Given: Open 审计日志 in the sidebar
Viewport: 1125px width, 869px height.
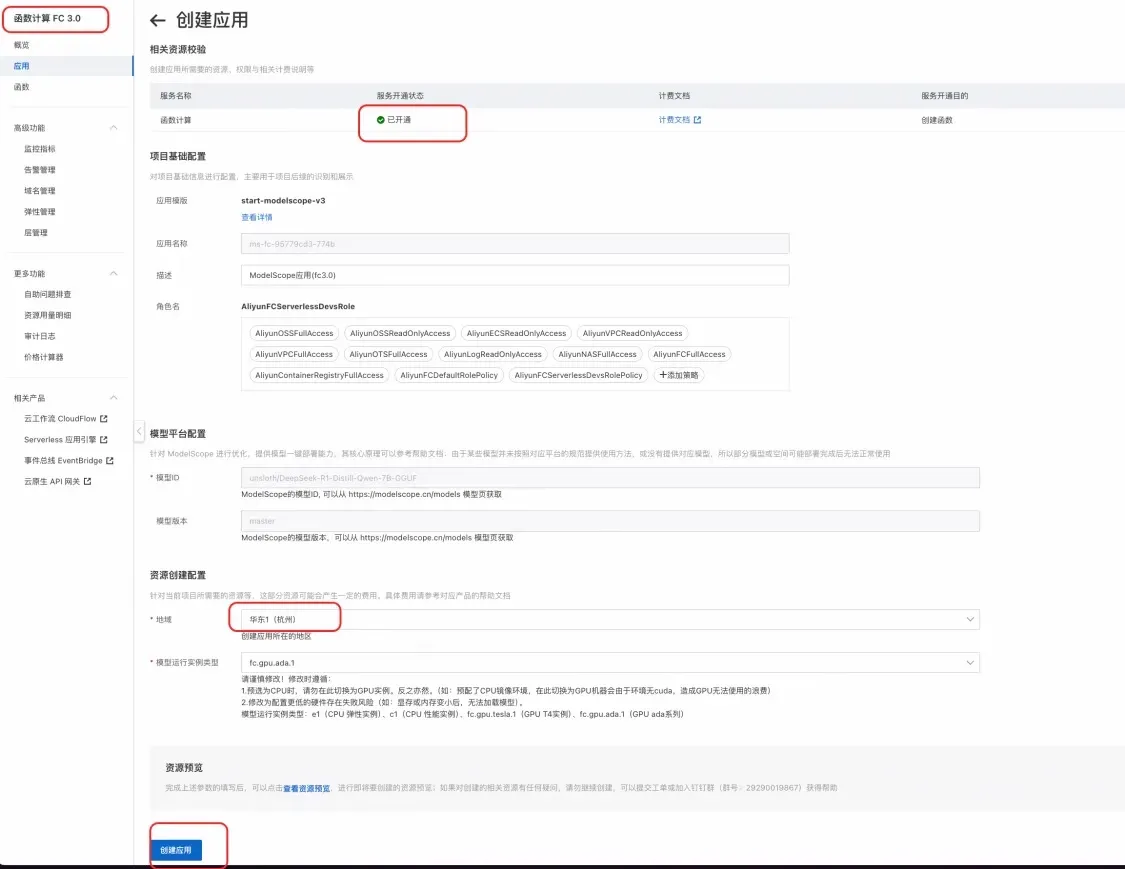Looking at the screenshot, I should 39,336.
